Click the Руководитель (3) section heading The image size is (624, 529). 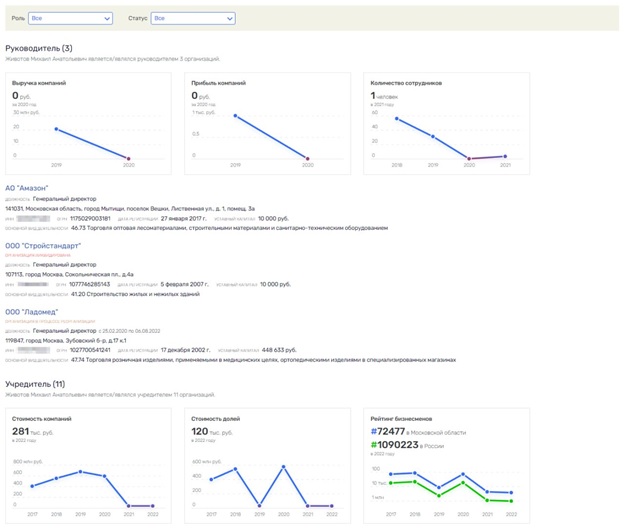[x=39, y=48]
